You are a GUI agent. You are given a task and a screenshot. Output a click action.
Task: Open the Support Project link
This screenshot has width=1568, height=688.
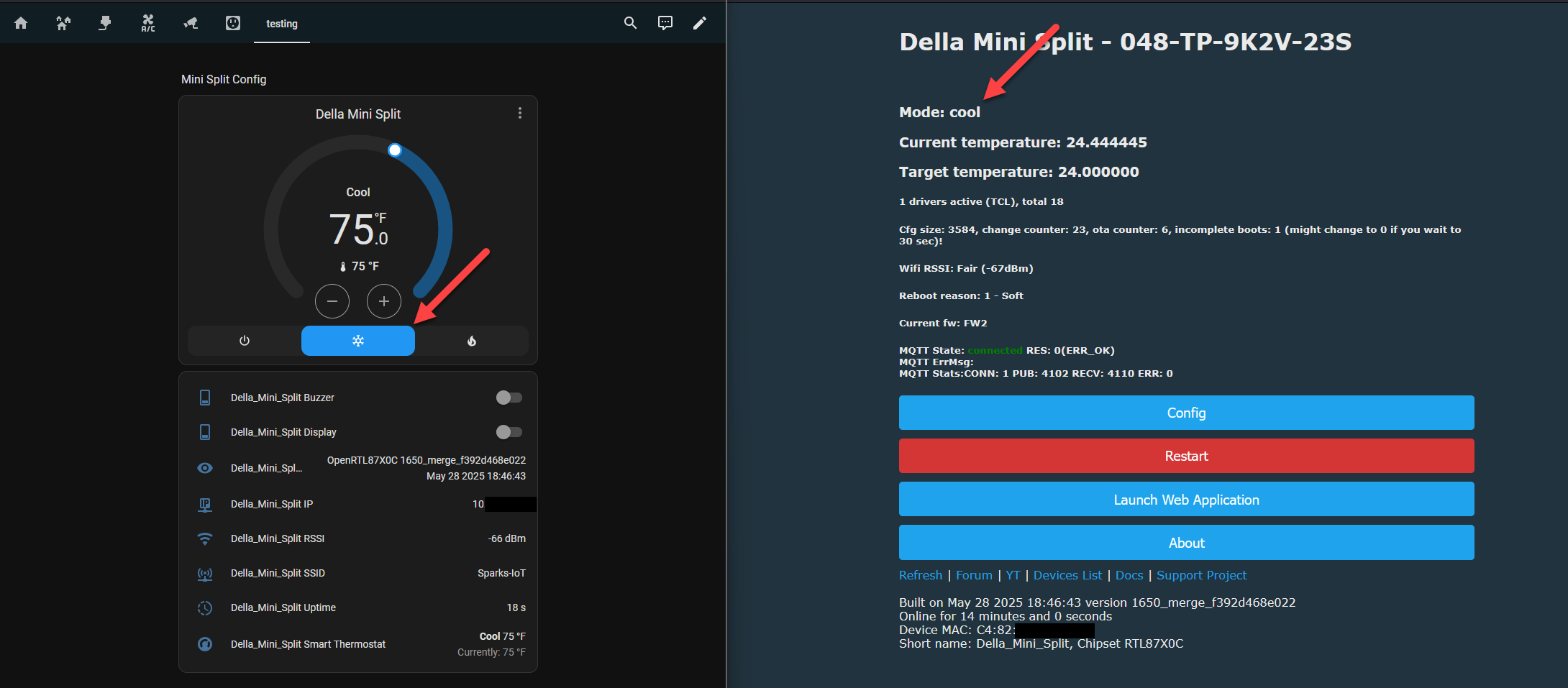[1201, 575]
